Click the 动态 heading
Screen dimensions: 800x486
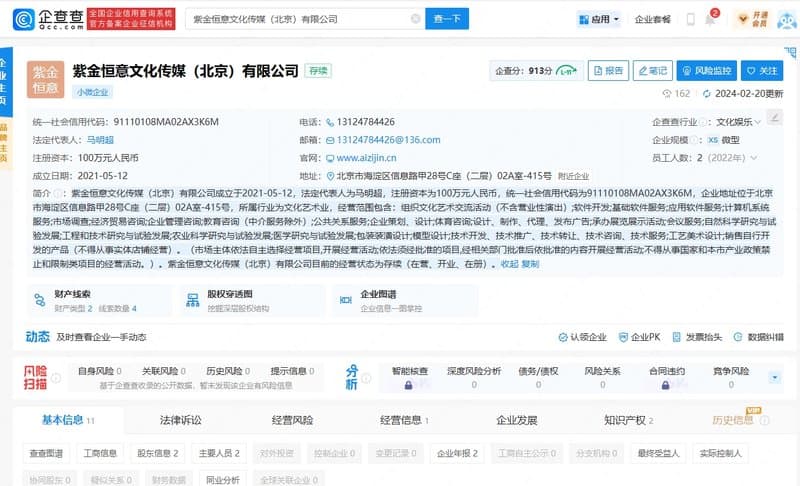pos(38,337)
